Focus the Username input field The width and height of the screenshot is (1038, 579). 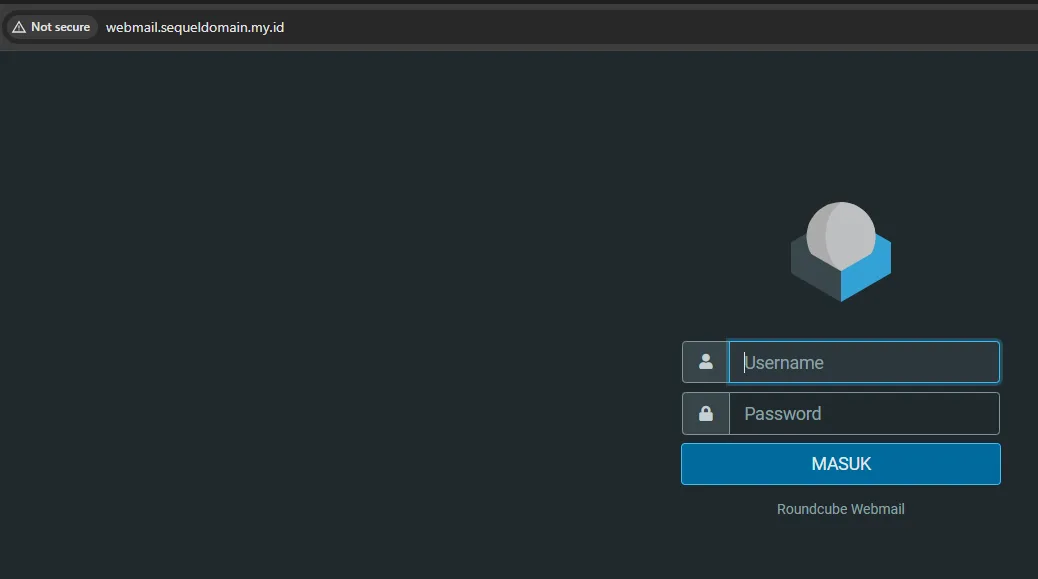pos(864,362)
